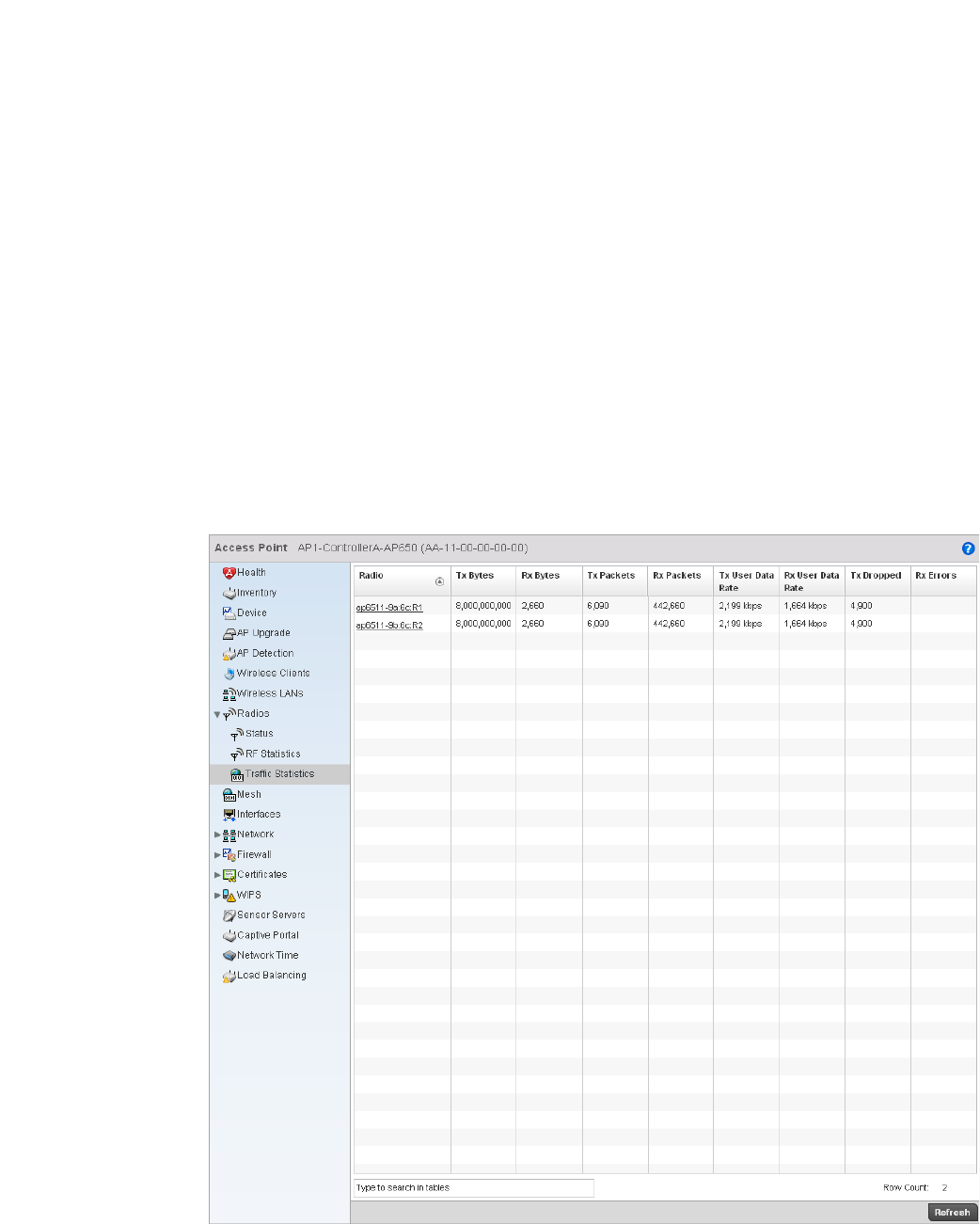Screen dimensions: 980x1224
Task: Click the Radios antenna icon
Action: pyautogui.click(x=229, y=714)
